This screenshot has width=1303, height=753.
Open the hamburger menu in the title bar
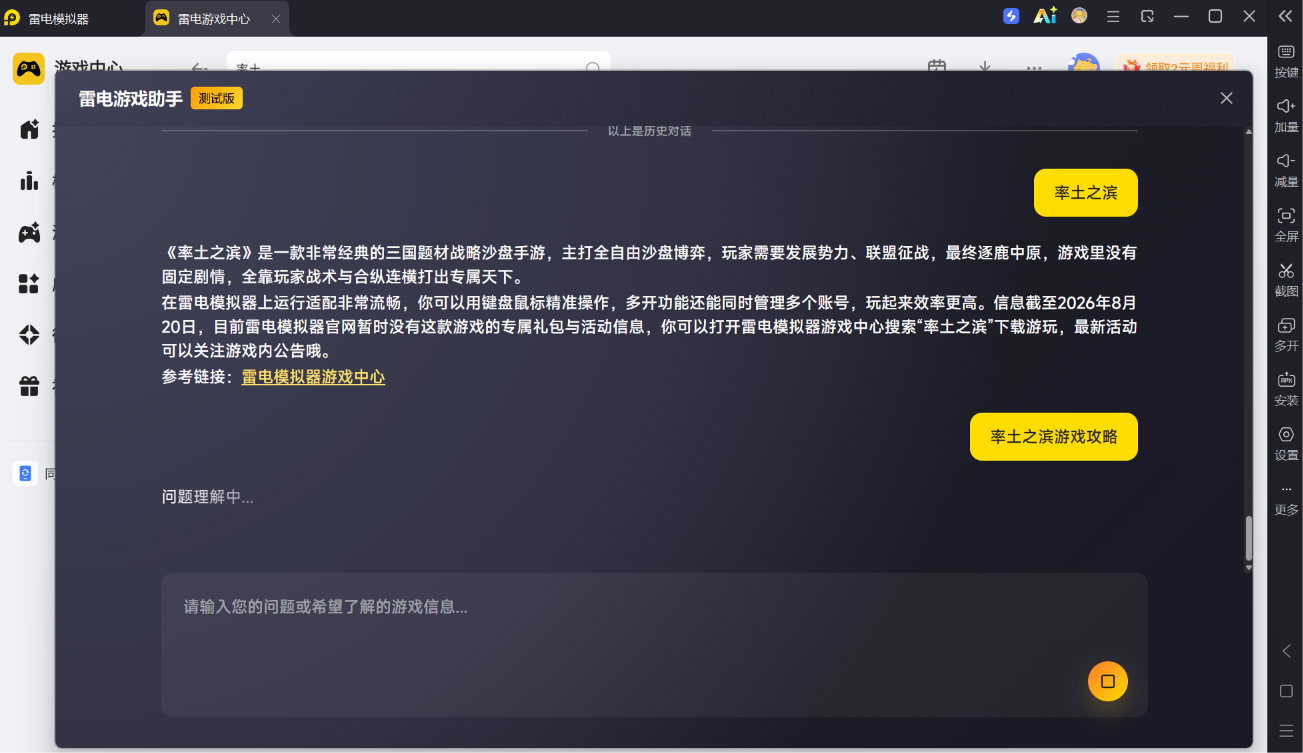coord(1113,16)
